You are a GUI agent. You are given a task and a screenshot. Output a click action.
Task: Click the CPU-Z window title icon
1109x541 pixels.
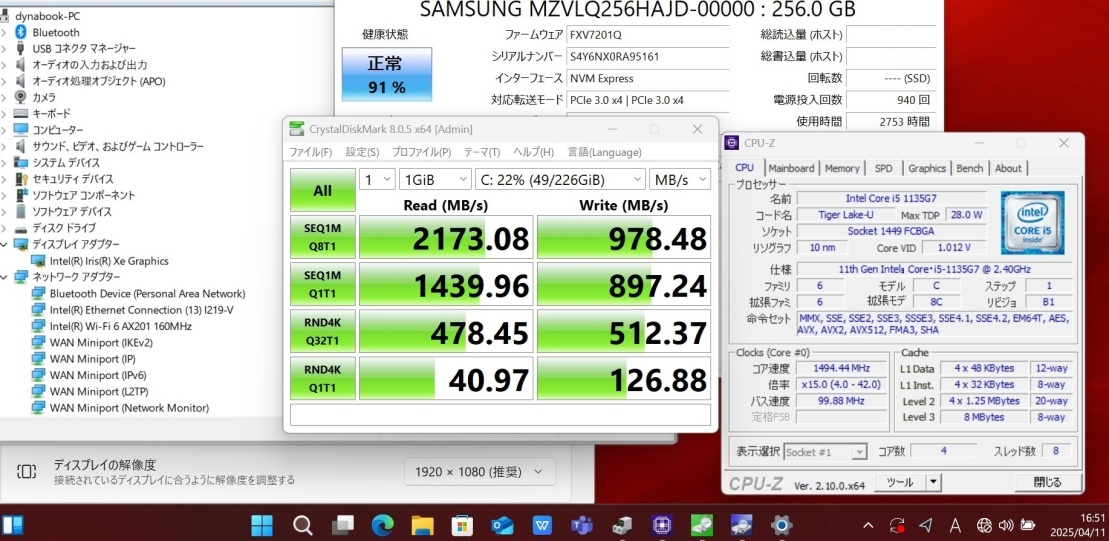(x=733, y=144)
